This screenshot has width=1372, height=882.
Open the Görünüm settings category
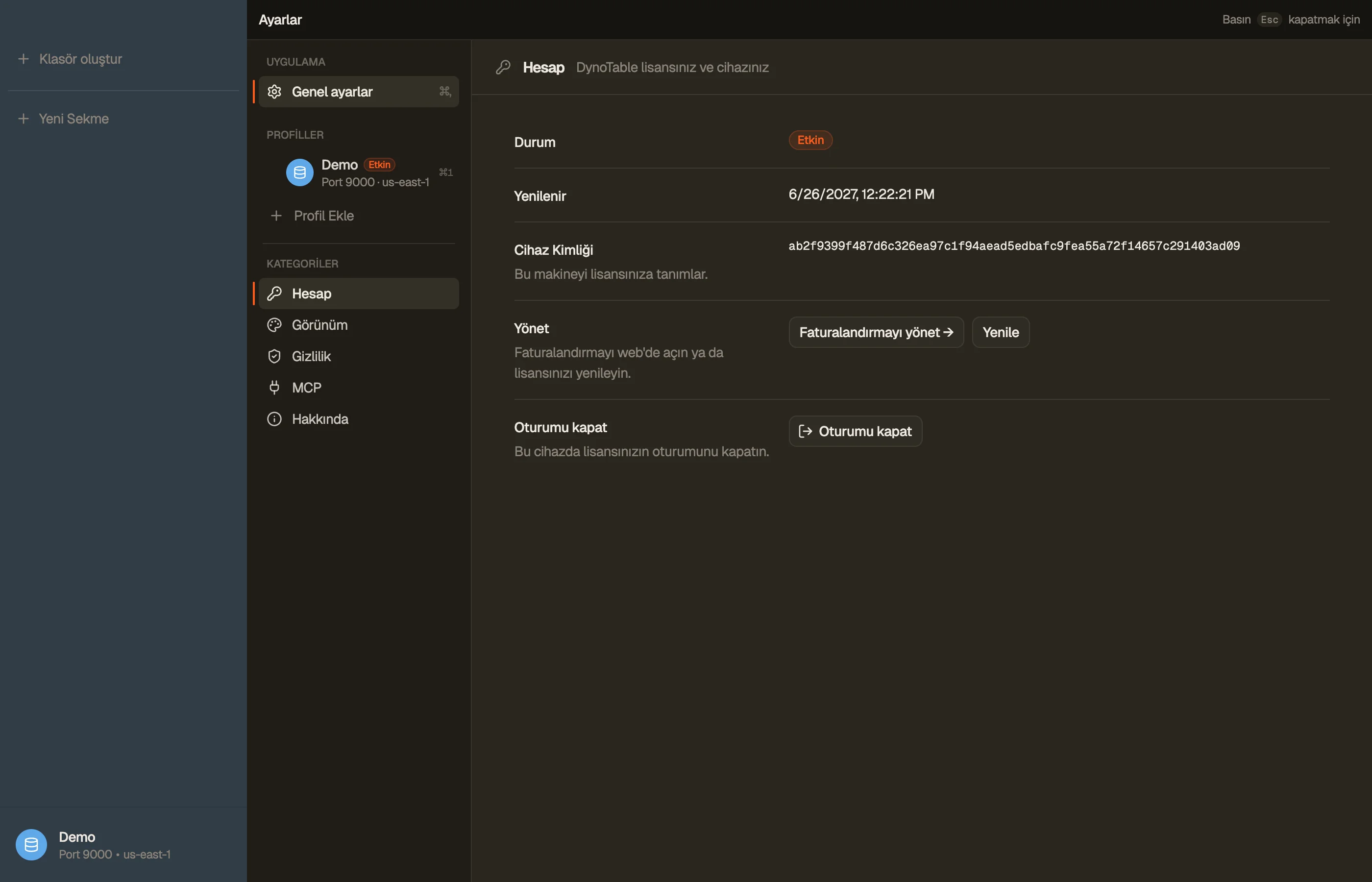click(x=359, y=325)
